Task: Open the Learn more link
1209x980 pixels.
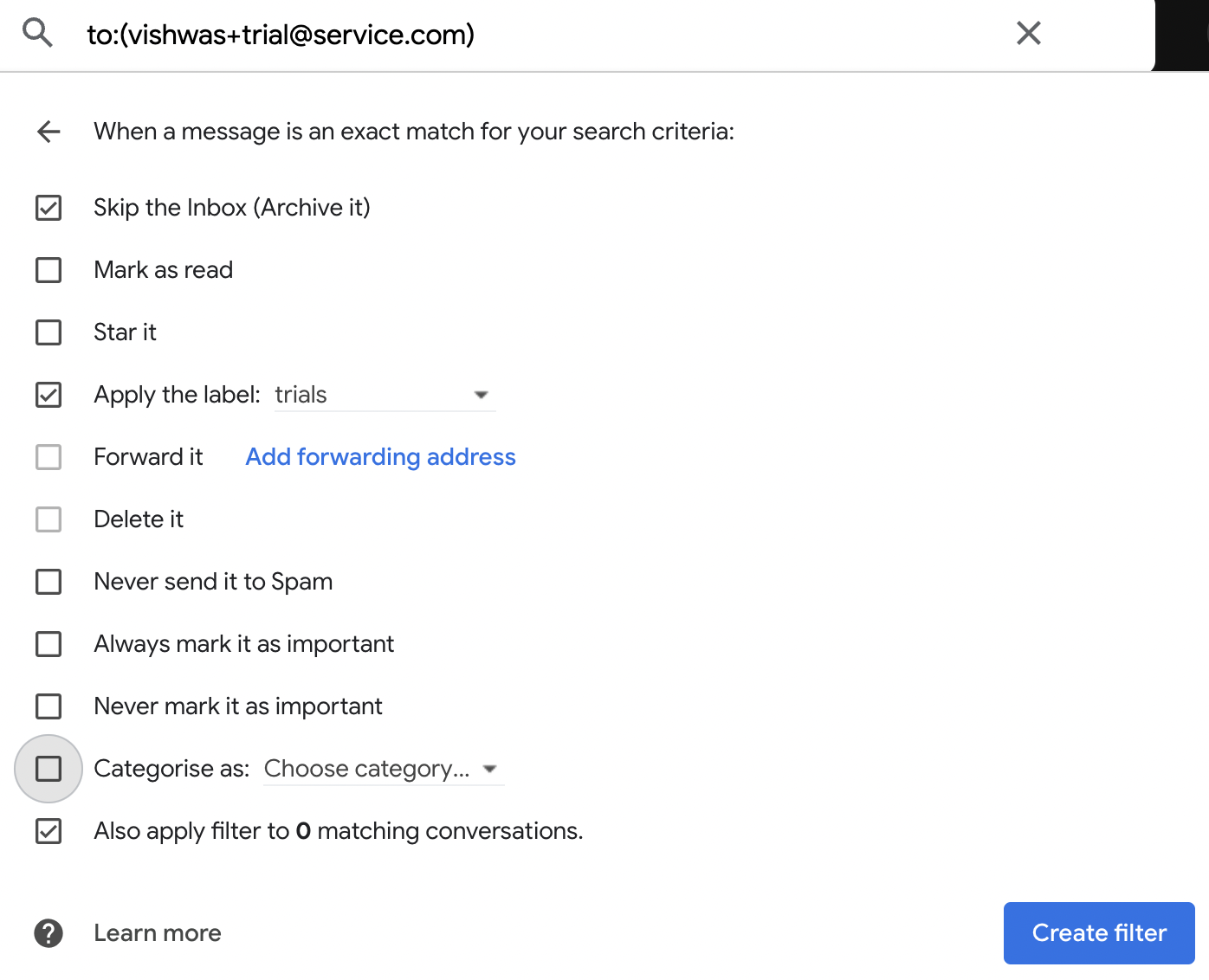Action: pyautogui.click(x=158, y=933)
